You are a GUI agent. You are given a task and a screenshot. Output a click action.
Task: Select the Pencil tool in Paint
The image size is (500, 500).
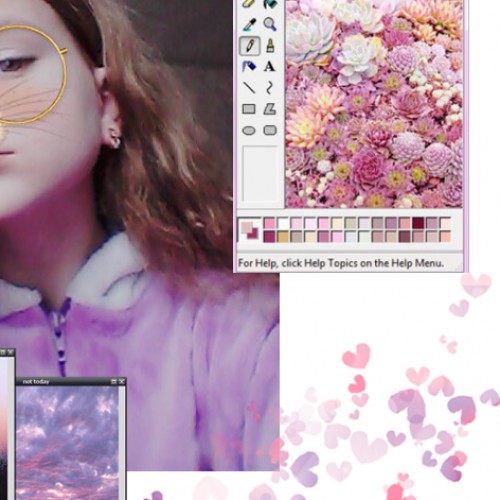pyautogui.click(x=249, y=46)
